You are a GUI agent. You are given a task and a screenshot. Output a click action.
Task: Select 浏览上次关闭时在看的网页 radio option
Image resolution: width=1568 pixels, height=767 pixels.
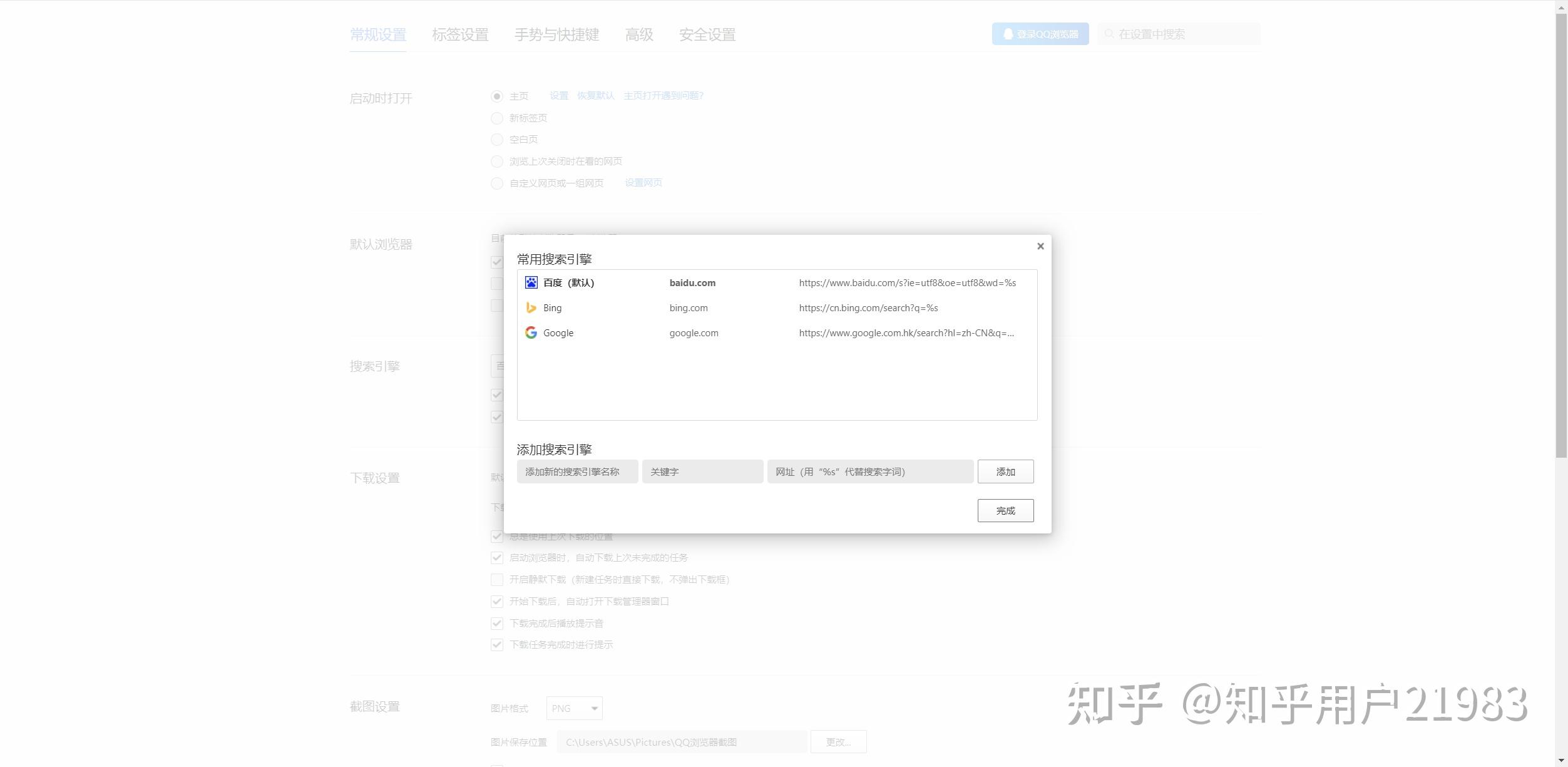point(497,162)
